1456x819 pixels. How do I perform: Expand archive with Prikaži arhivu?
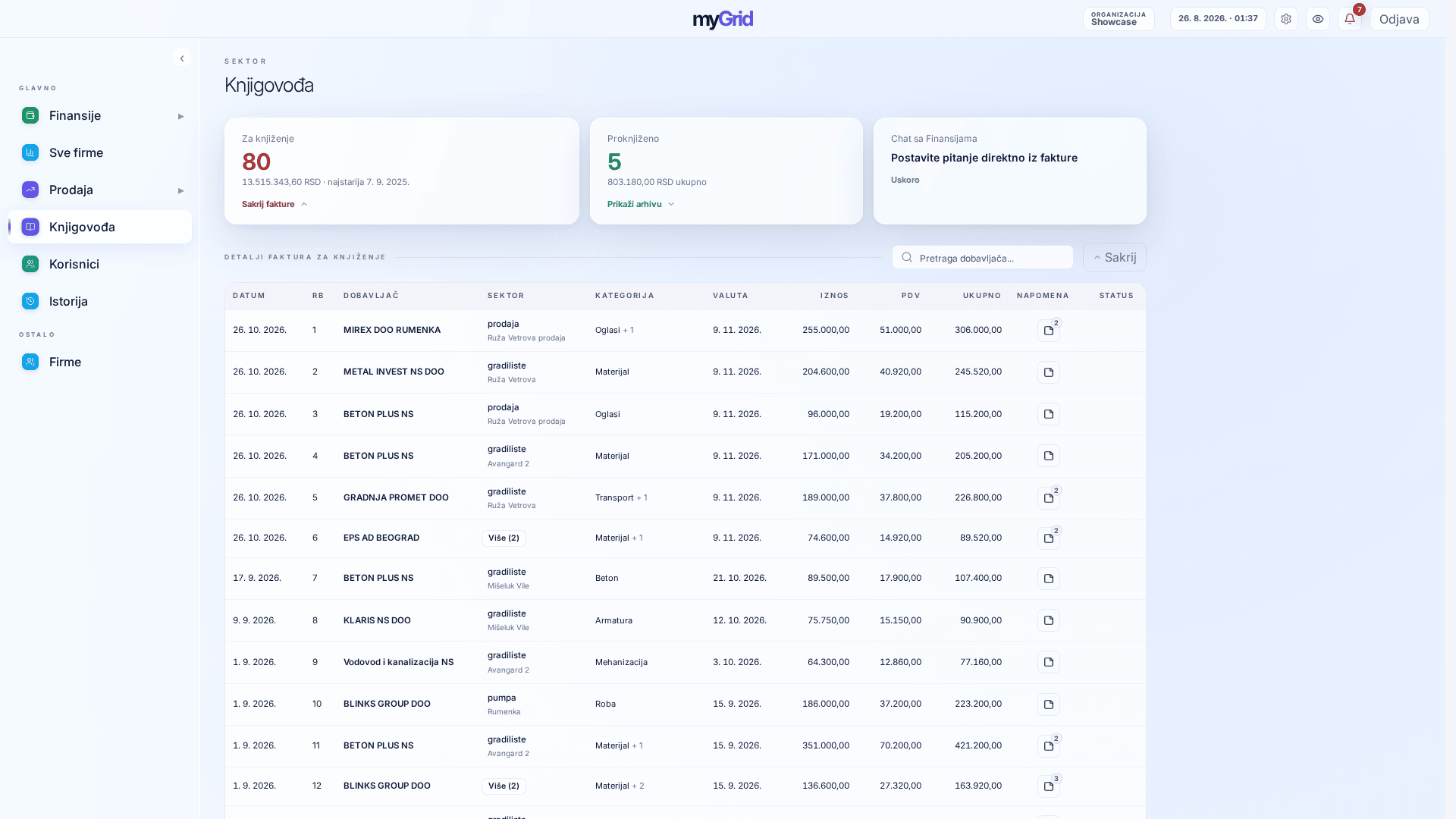click(x=641, y=204)
